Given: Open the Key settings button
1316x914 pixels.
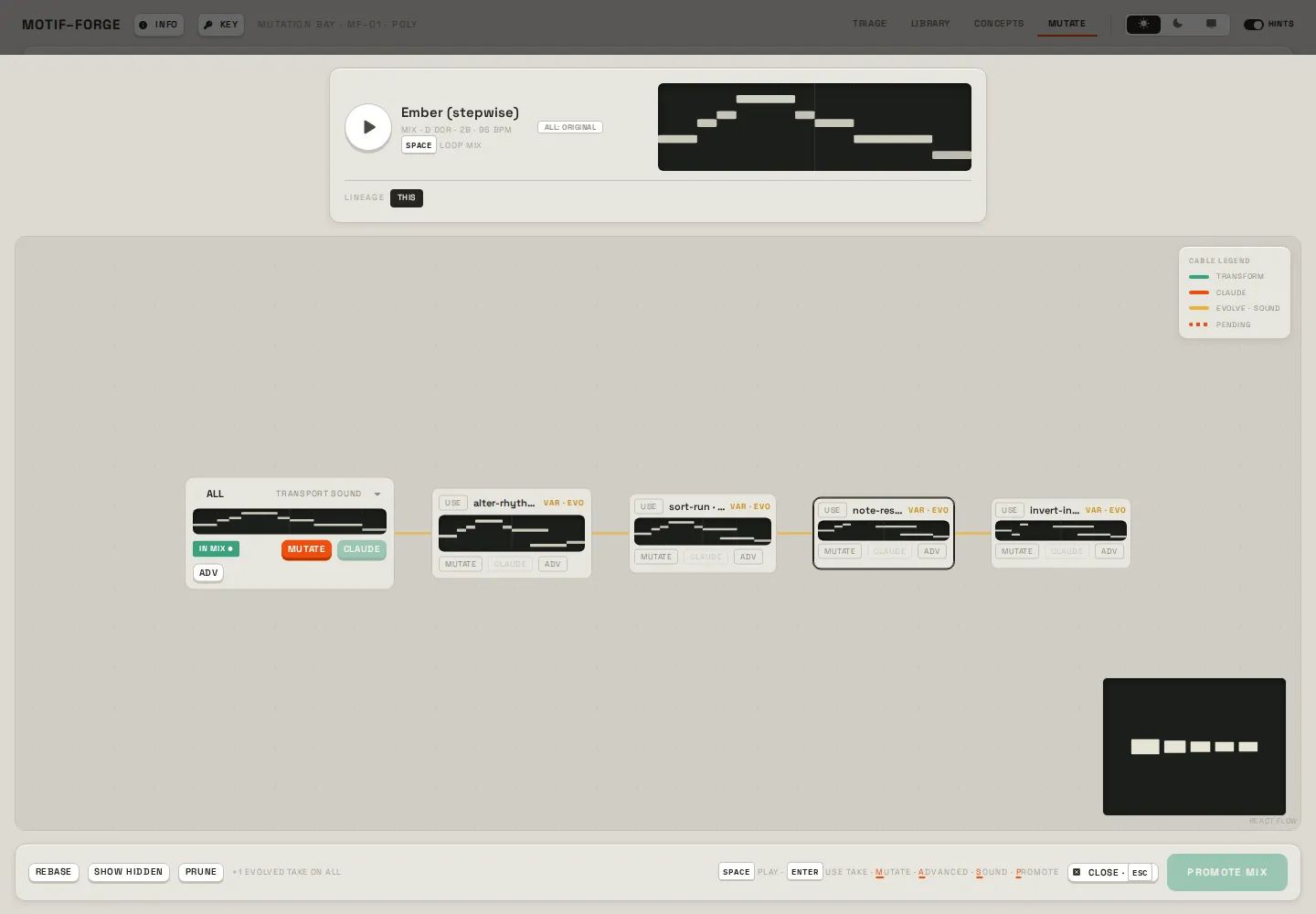Looking at the screenshot, I should [221, 25].
